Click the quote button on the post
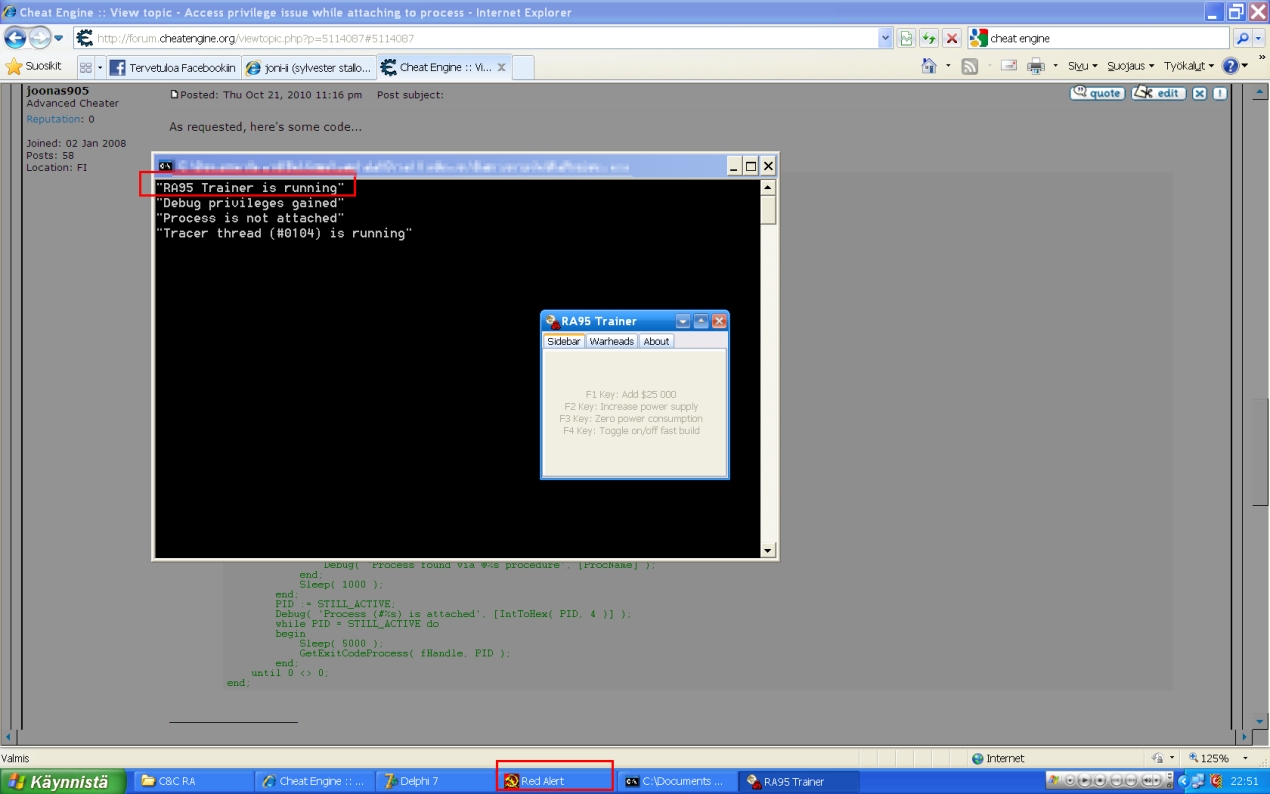The height and width of the screenshot is (794, 1270). (x=1098, y=93)
